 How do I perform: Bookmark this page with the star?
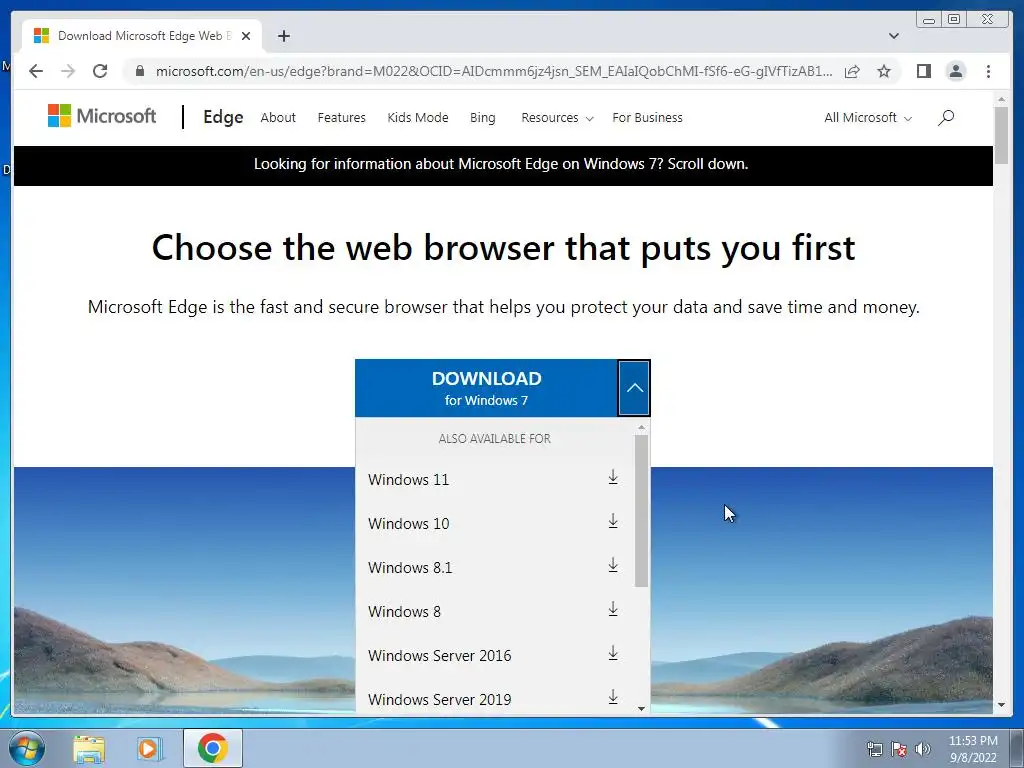point(884,71)
